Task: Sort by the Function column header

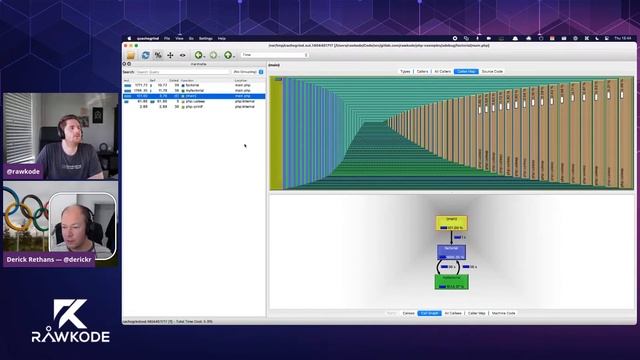Action: (187, 80)
